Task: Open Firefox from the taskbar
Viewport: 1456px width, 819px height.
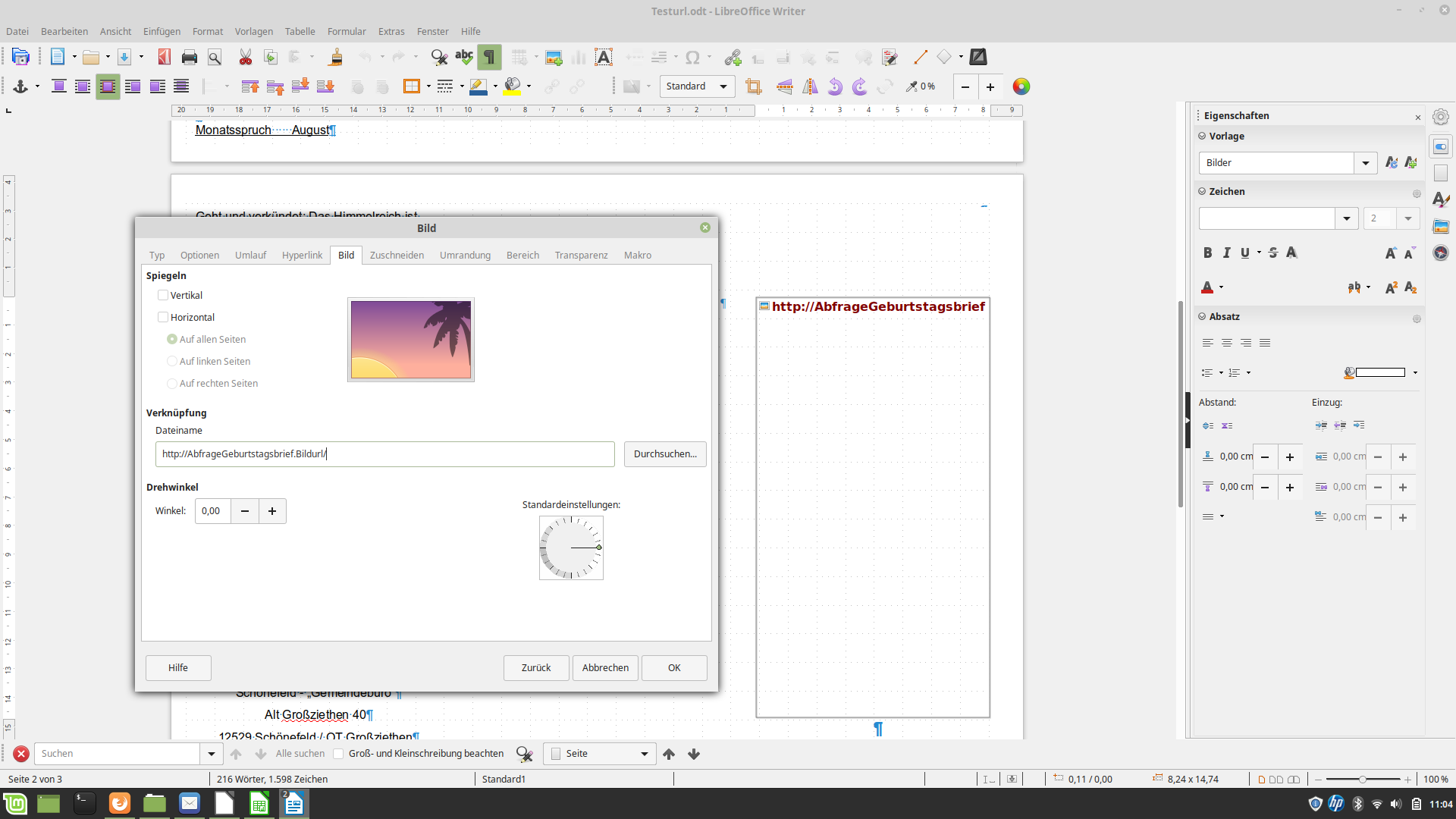Action: pos(119,803)
